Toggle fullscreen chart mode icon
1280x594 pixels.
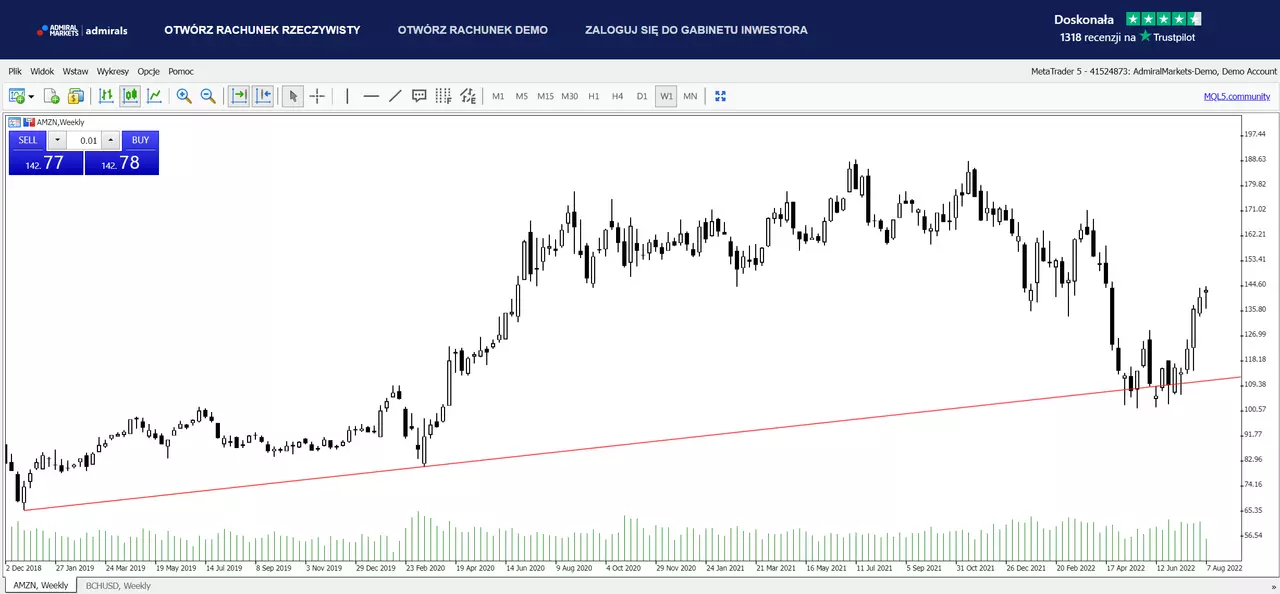tap(721, 96)
